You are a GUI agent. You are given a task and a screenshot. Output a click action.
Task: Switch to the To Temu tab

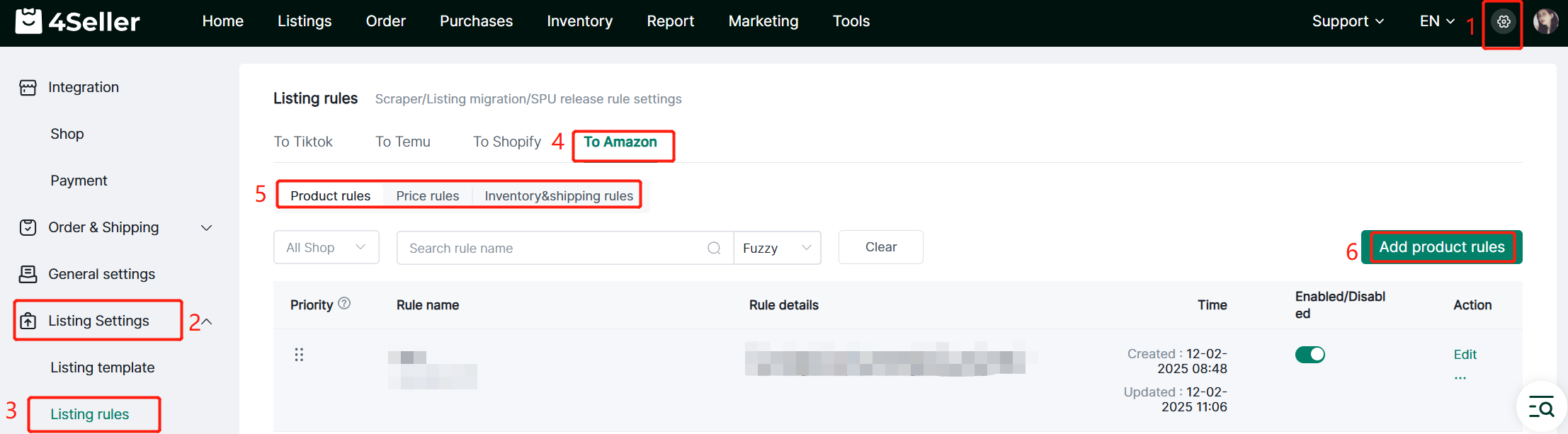(x=402, y=142)
